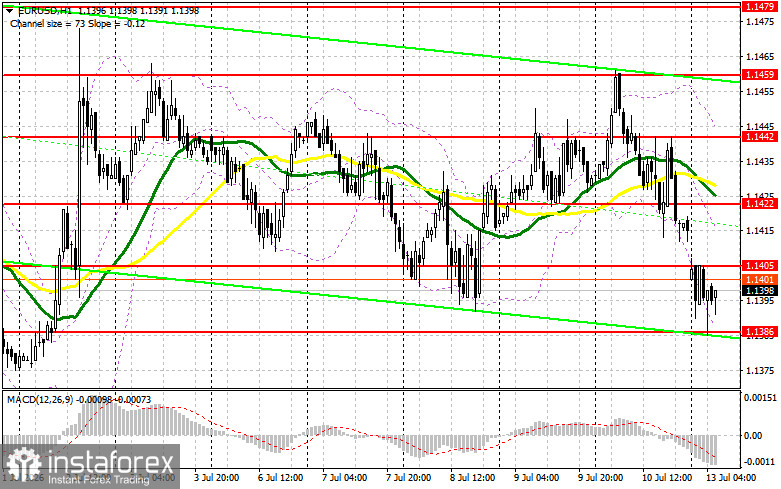Click the EURUSD chart dropdown triangle
Viewport: 781px width, 489px height.
(9, 10)
